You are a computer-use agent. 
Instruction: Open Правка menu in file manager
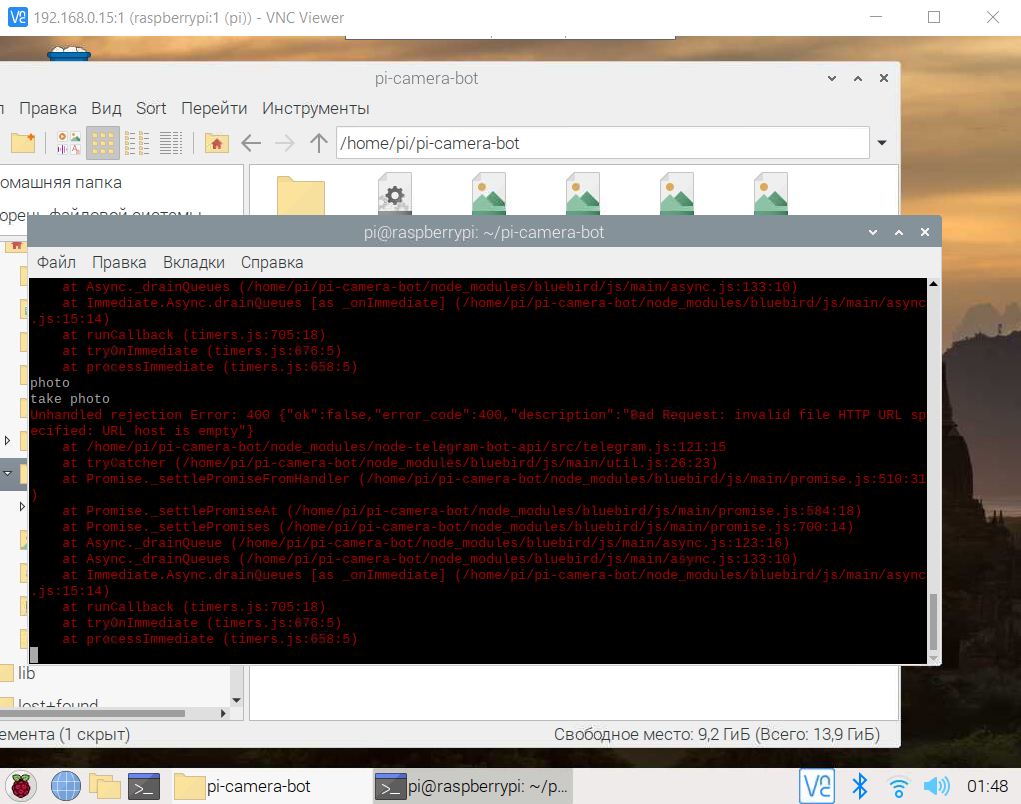[x=48, y=108]
